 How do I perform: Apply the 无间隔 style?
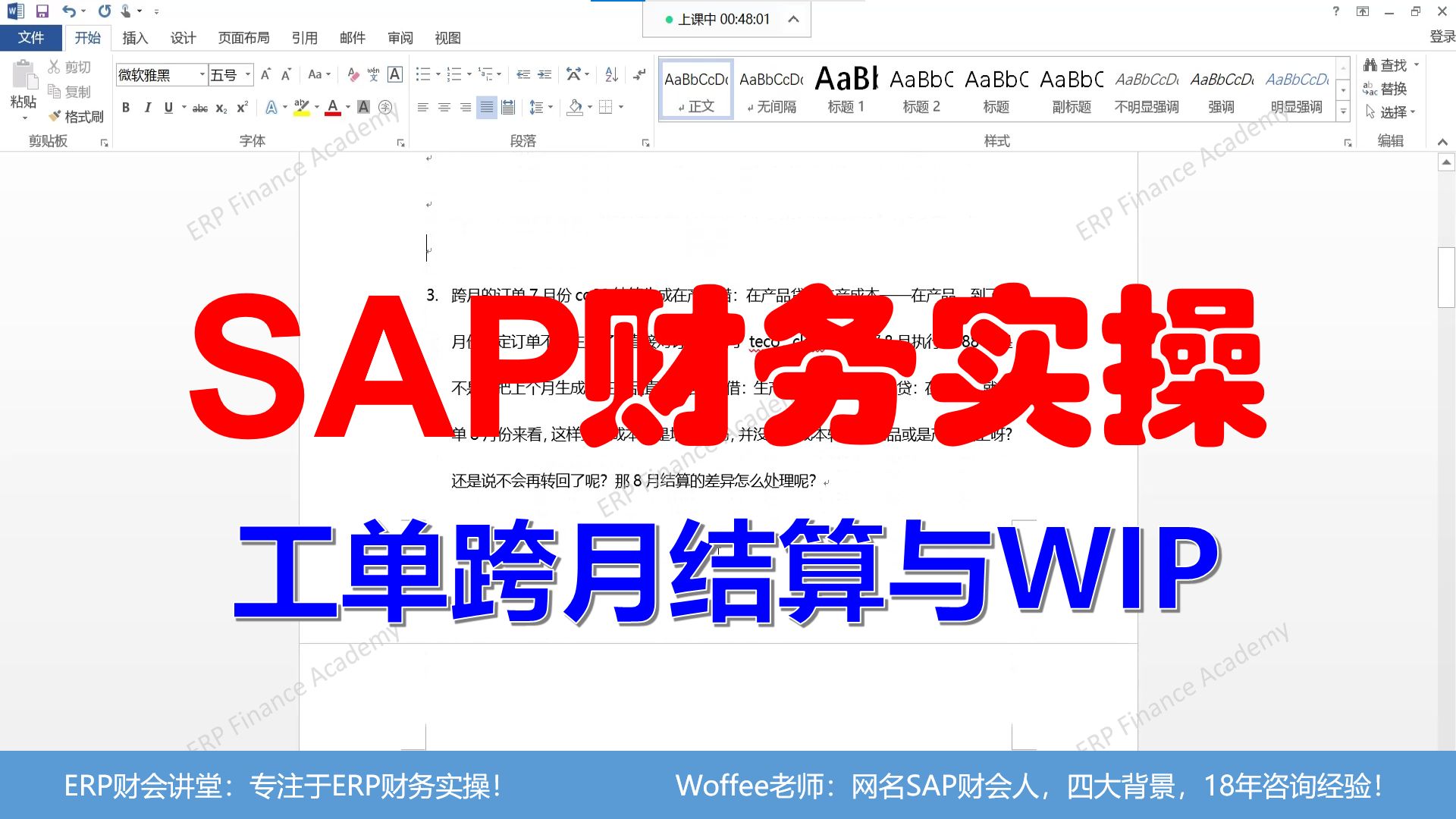771,89
